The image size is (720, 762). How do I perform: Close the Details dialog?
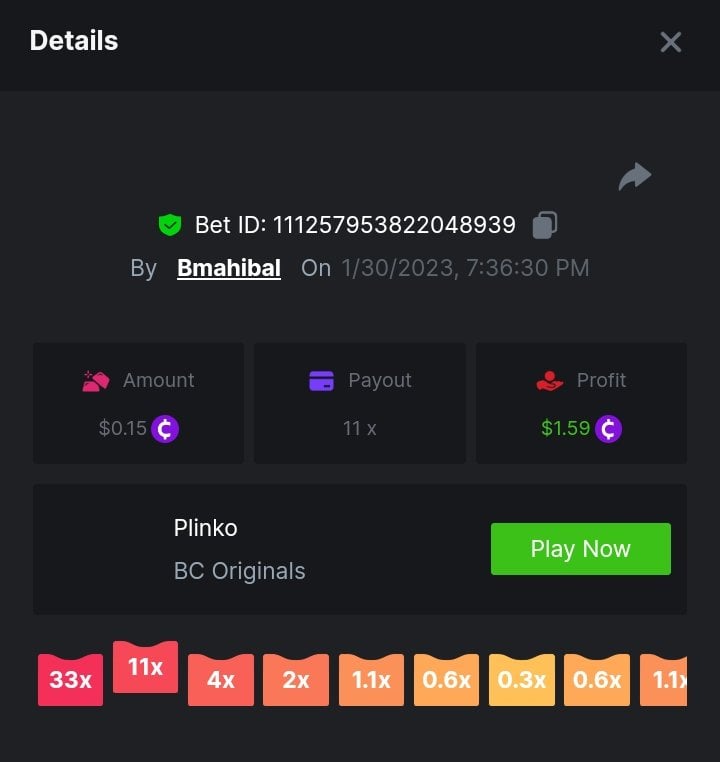[670, 42]
